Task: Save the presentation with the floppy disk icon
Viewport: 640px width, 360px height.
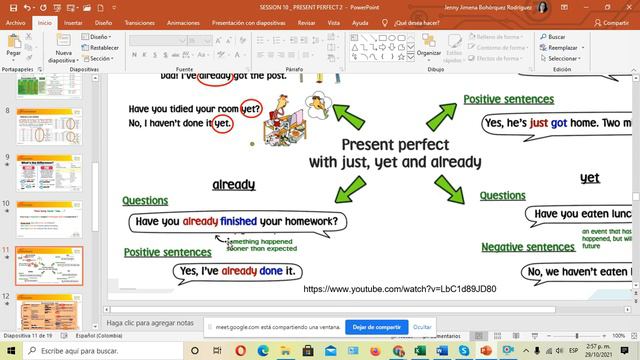Action: click(x=13, y=8)
